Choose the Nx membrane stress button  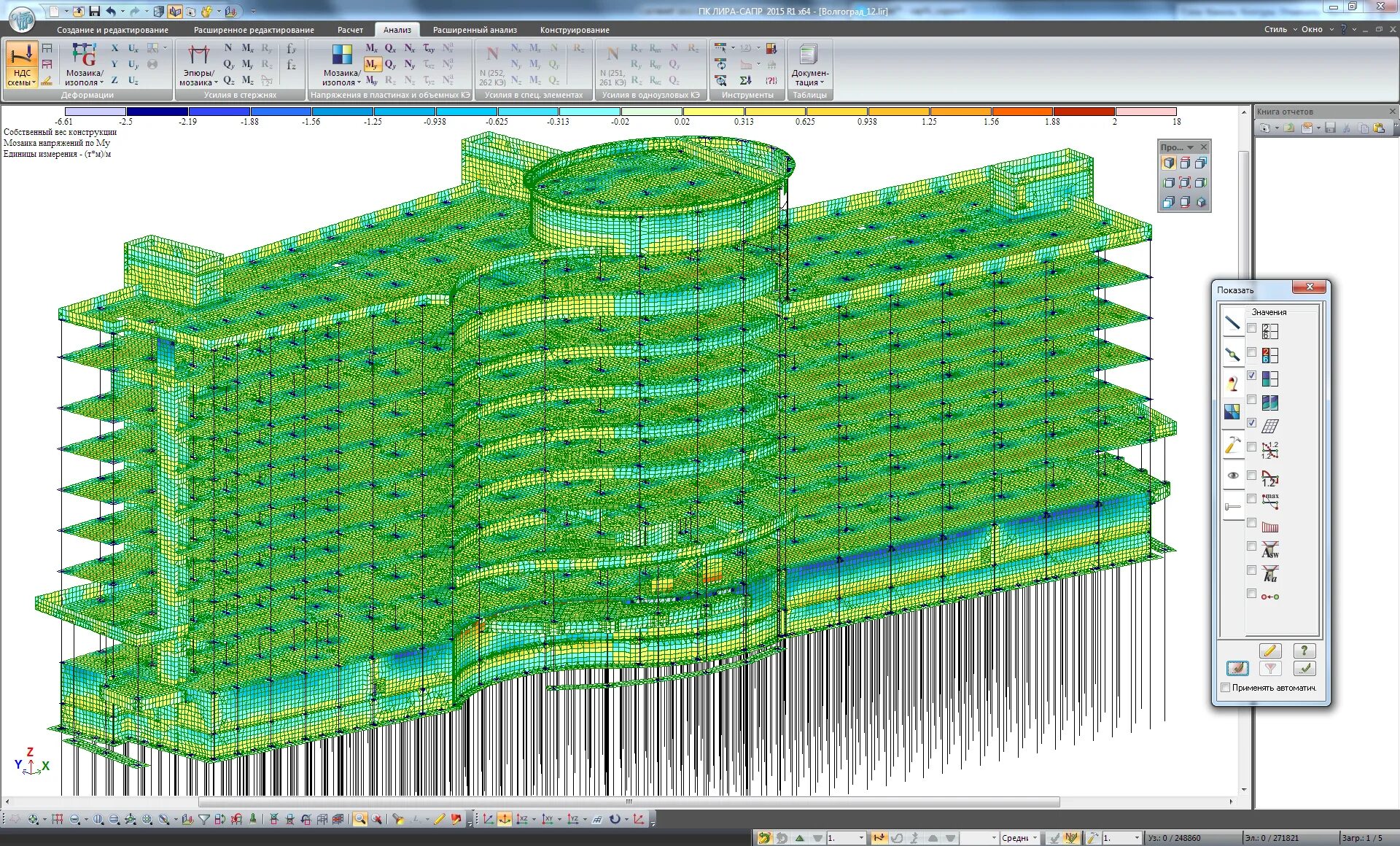[x=410, y=48]
